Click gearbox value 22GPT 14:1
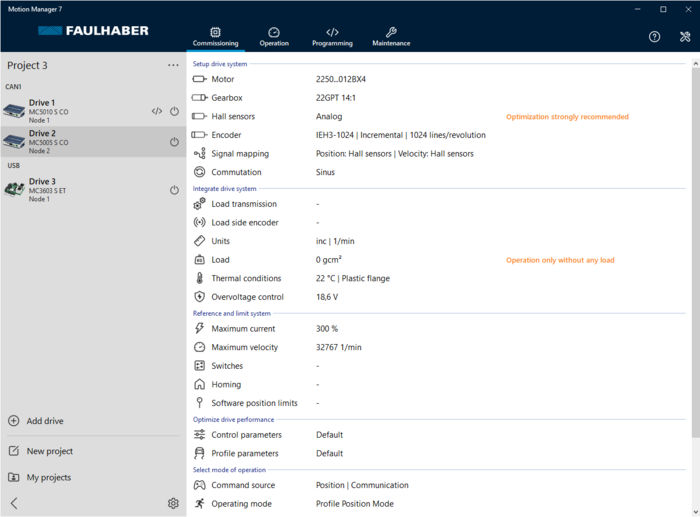The height and width of the screenshot is (517, 700). tap(336, 98)
